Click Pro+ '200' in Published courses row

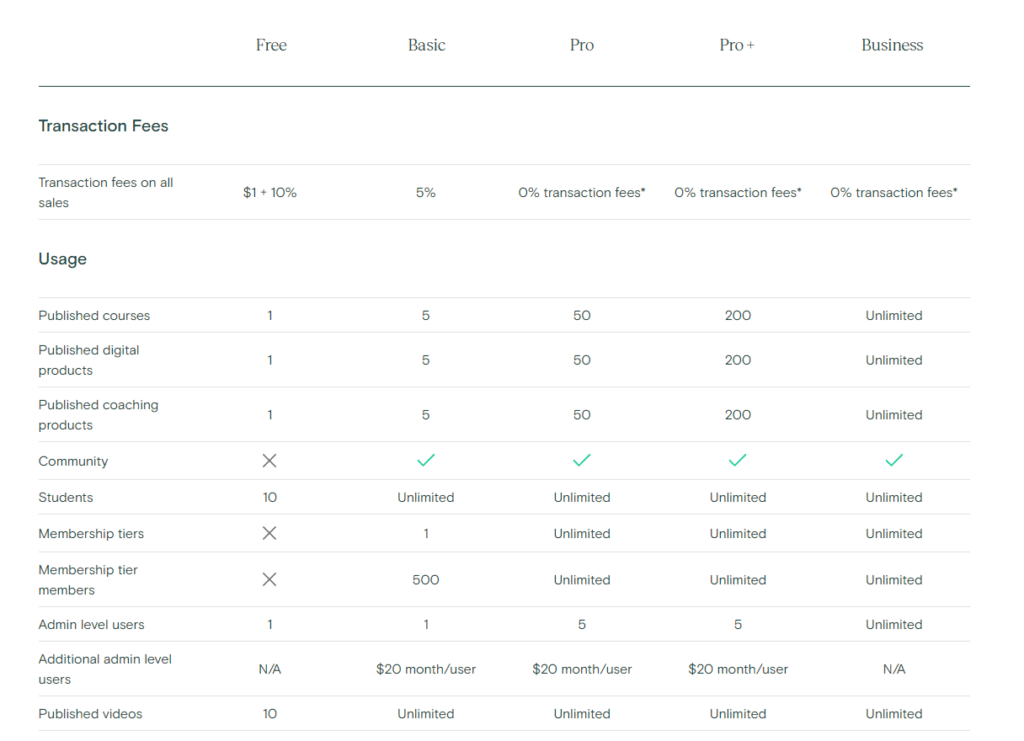point(738,315)
